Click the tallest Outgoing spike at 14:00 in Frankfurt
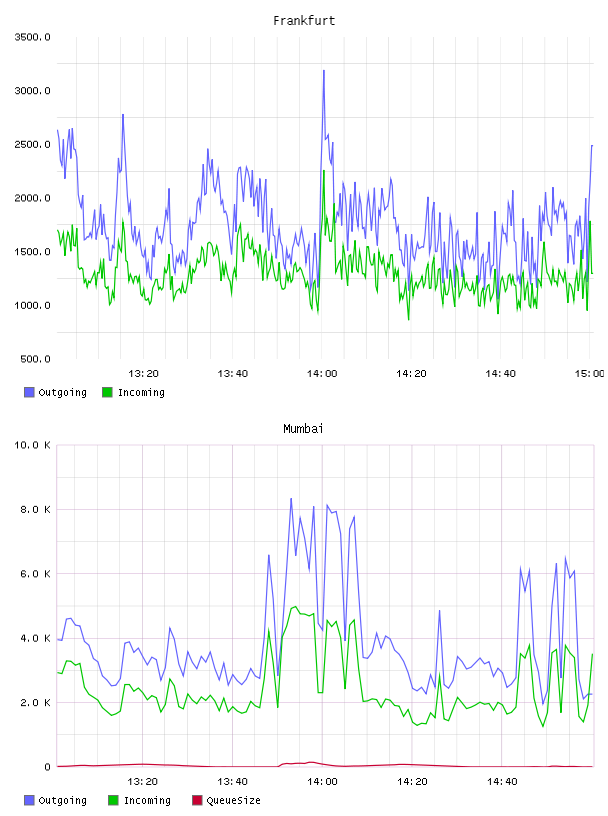 [x=324, y=71]
